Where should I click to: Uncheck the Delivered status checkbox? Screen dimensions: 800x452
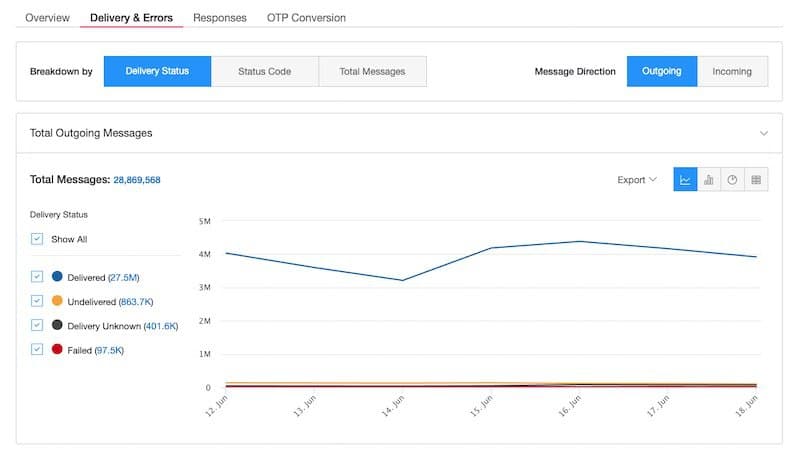(37, 276)
